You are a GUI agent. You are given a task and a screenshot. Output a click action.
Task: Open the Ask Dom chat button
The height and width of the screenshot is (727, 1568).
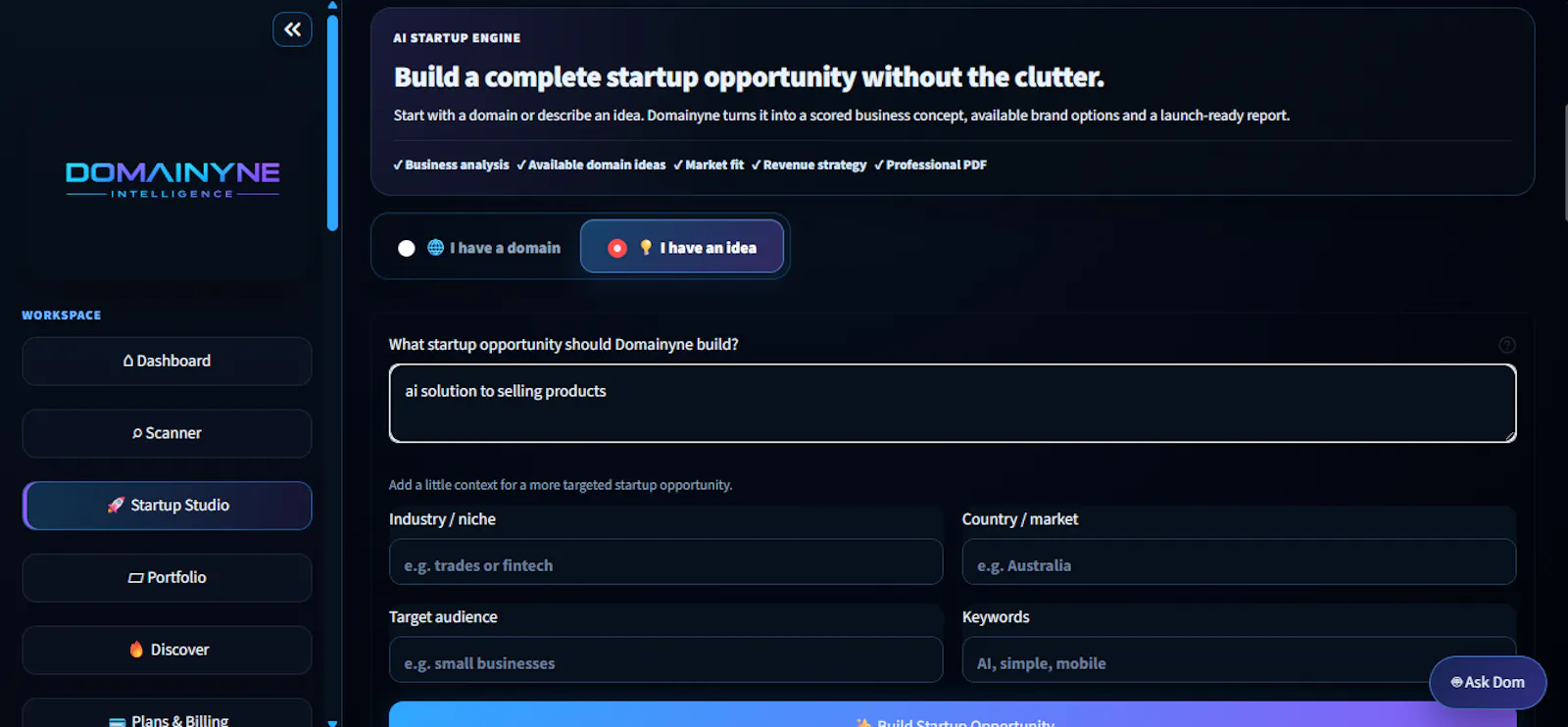click(x=1488, y=682)
